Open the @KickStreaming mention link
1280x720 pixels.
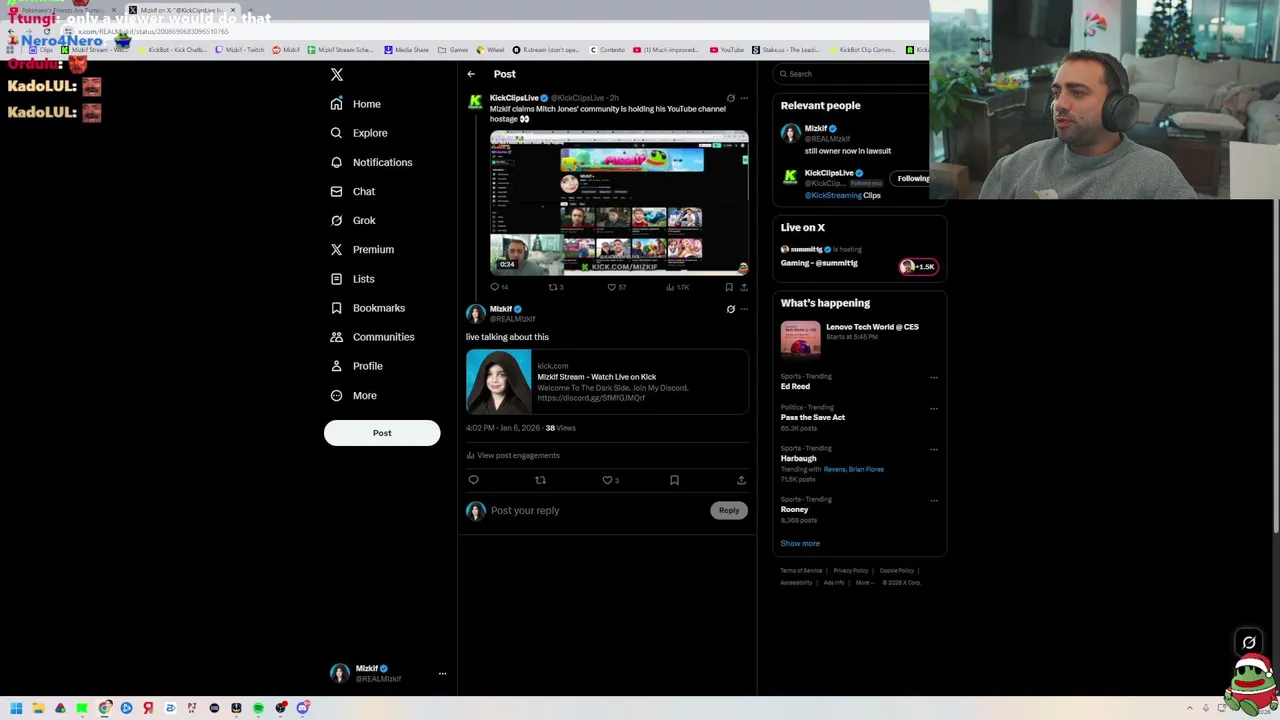coord(833,196)
